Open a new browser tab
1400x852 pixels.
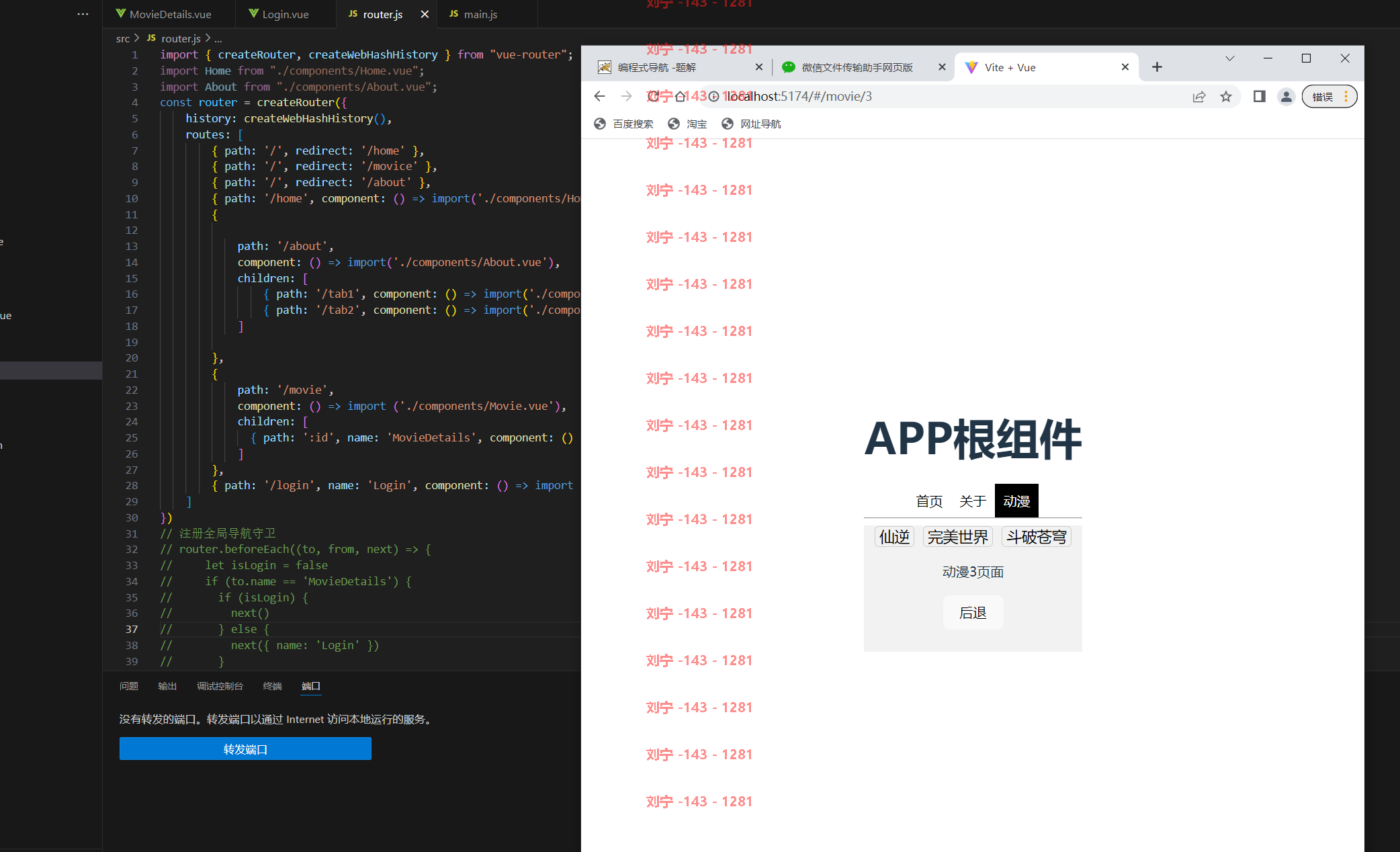click(1157, 67)
